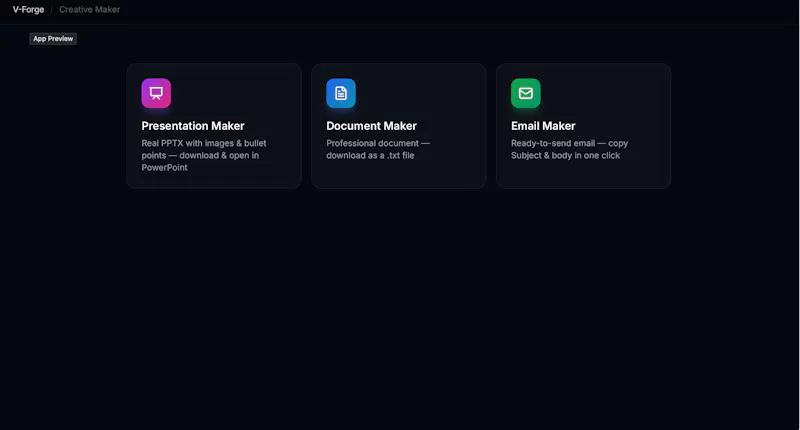
Task: Click the "Professional document" description text
Action: pos(378,149)
